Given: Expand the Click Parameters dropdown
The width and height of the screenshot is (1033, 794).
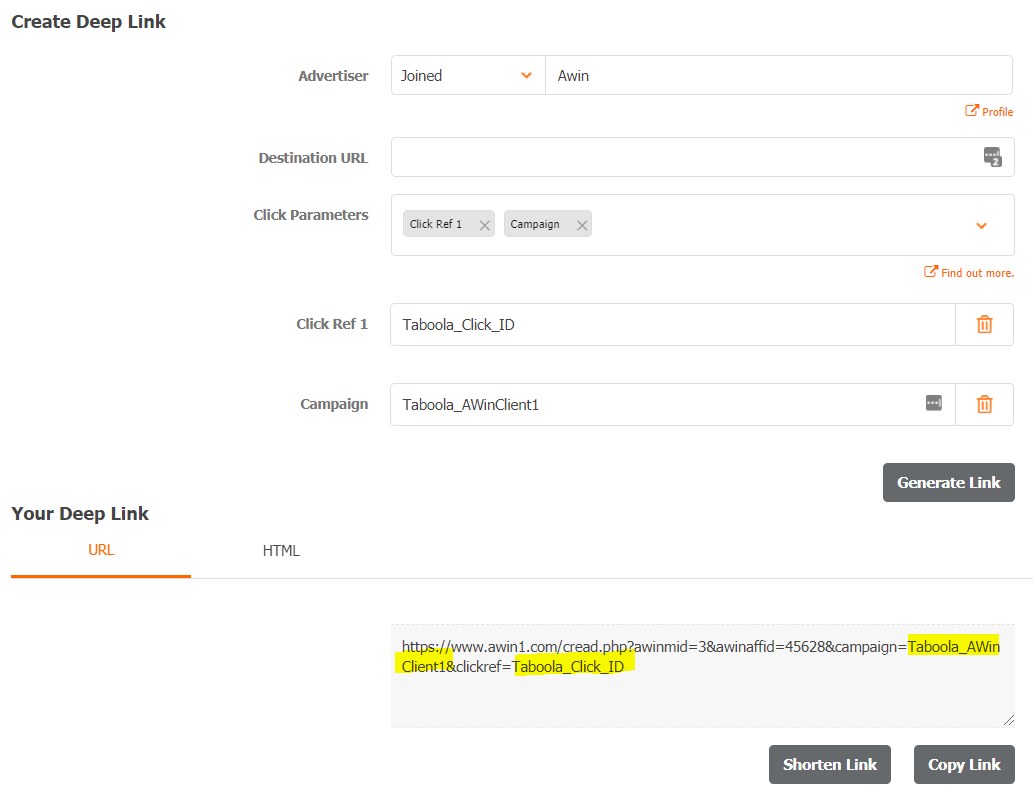Looking at the screenshot, I should click(979, 225).
